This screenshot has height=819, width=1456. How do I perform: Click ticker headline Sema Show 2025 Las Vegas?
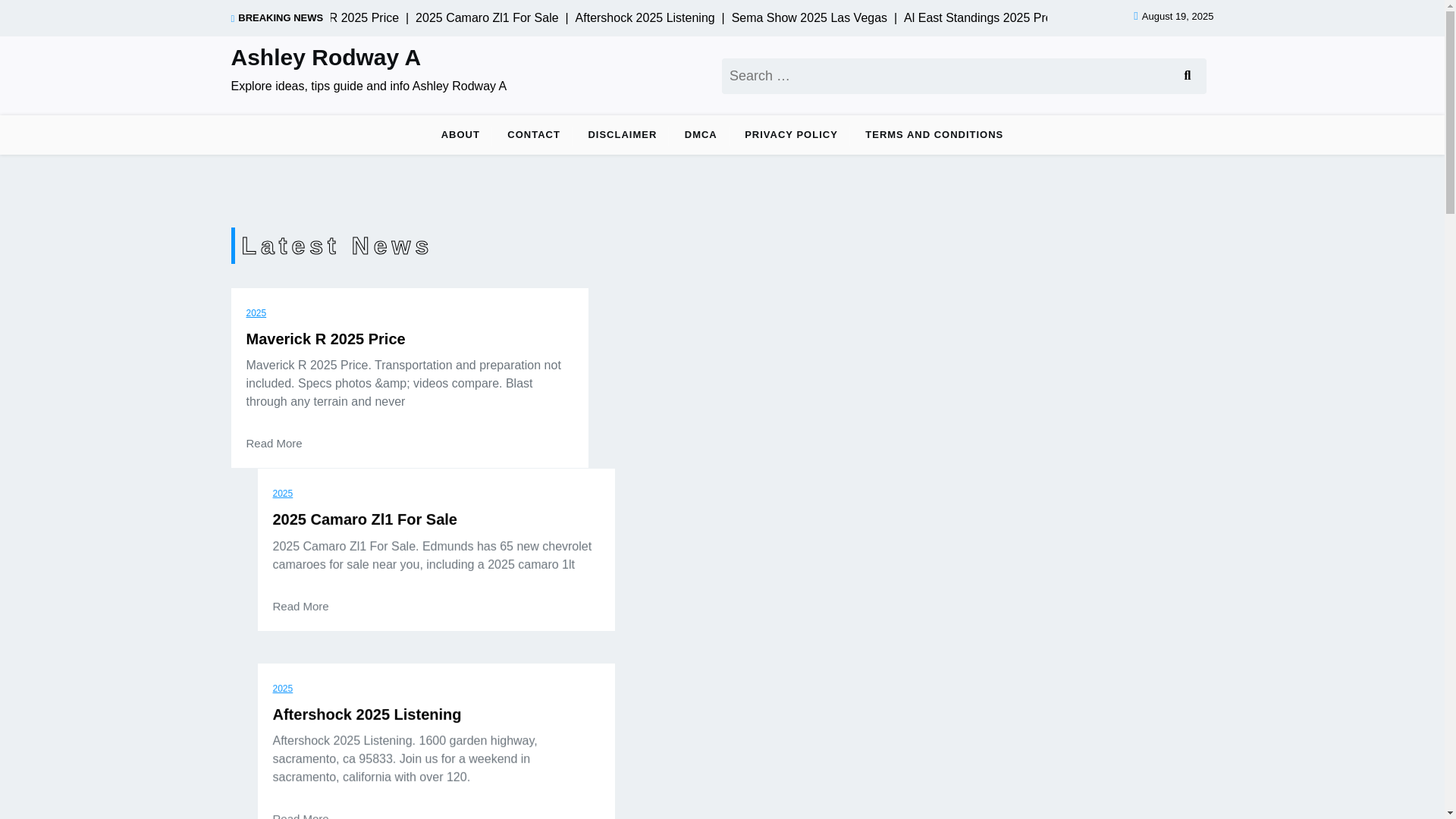(x=809, y=18)
